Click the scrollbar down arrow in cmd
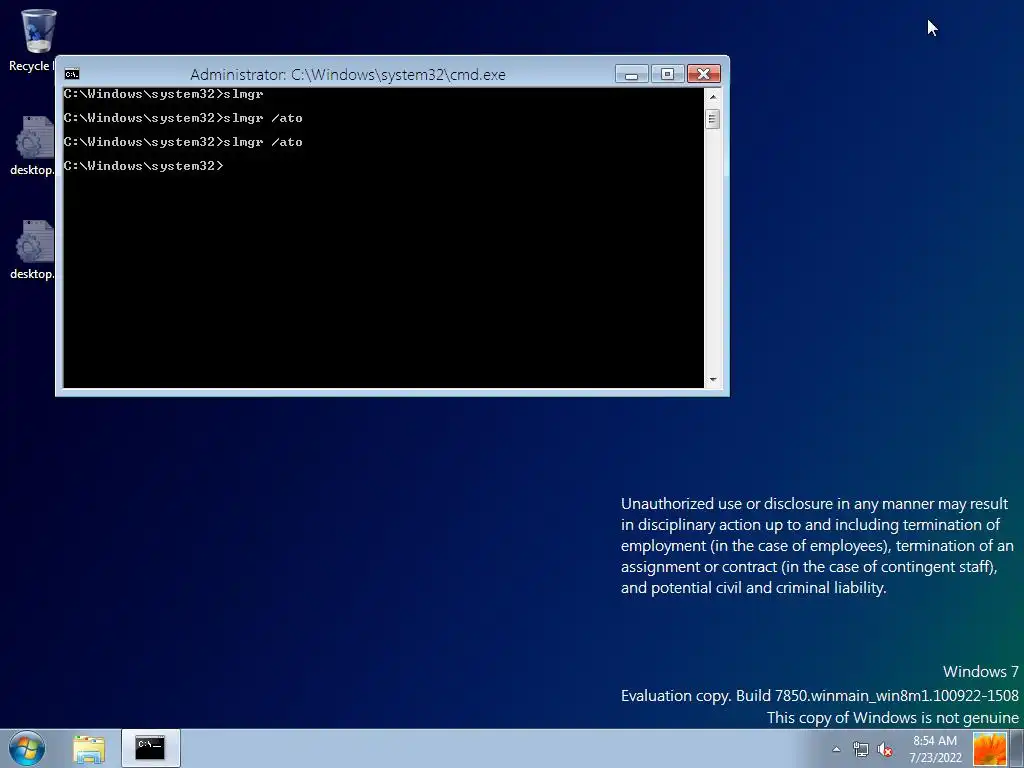1024x768 pixels. (x=712, y=379)
